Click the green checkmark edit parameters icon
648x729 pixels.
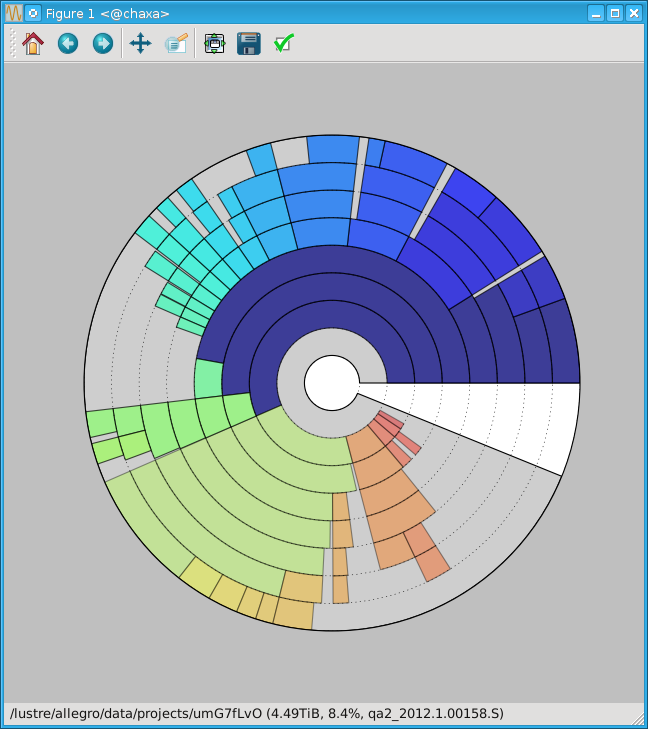284,44
